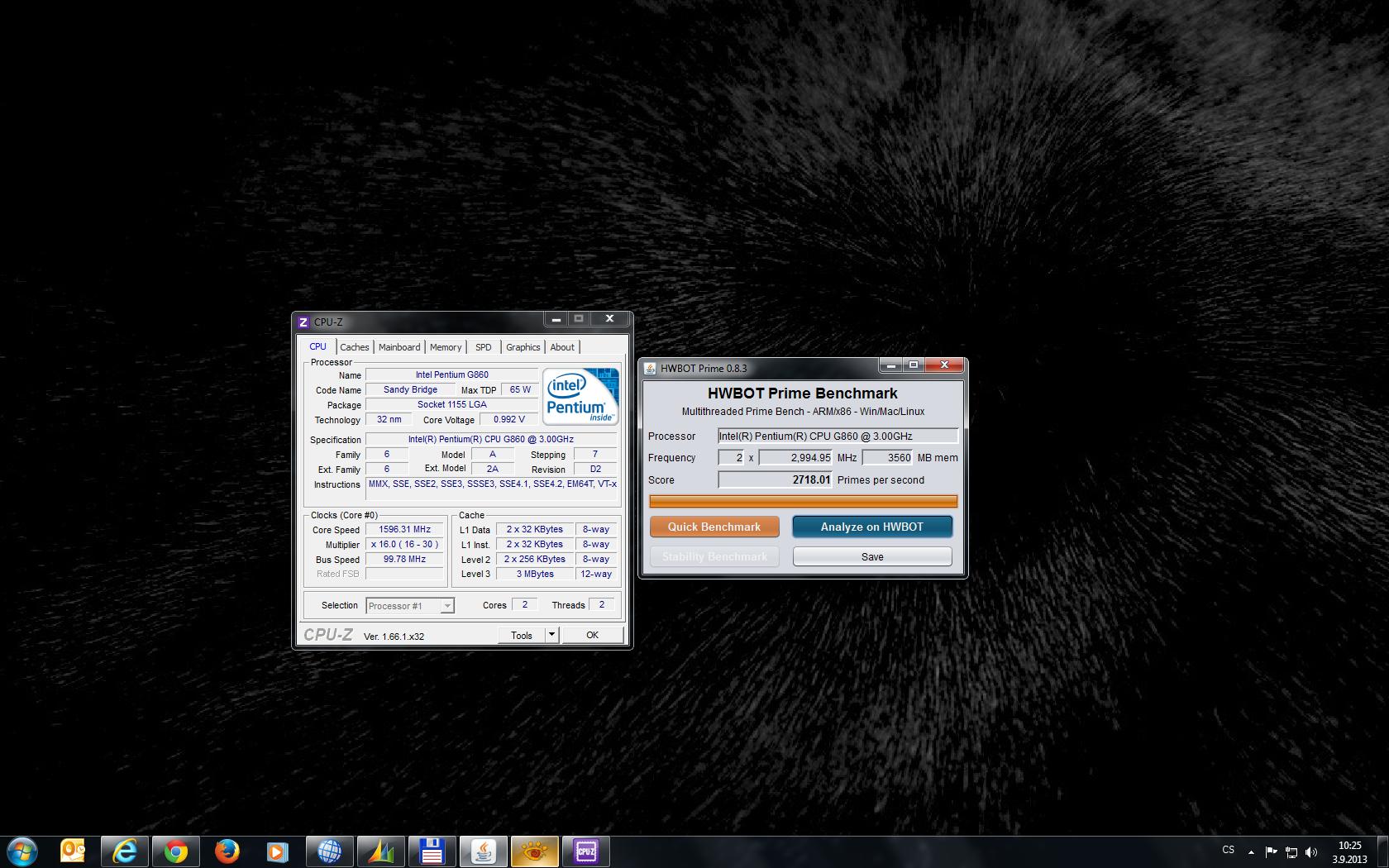Click the blue globe taskbar icon
1389x868 pixels.
[x=329, y=851]
